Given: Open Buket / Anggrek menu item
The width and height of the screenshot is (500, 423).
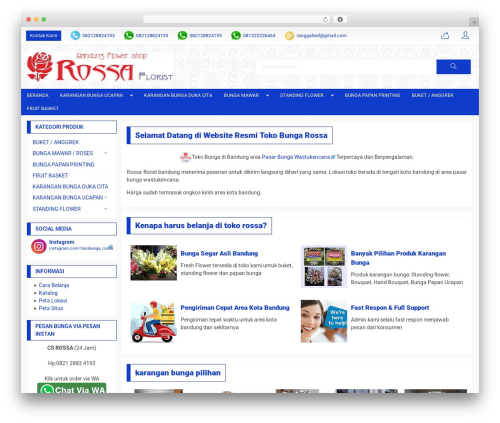Looking at the screenshot, I should pyautogui.click(x=432, y=95).
